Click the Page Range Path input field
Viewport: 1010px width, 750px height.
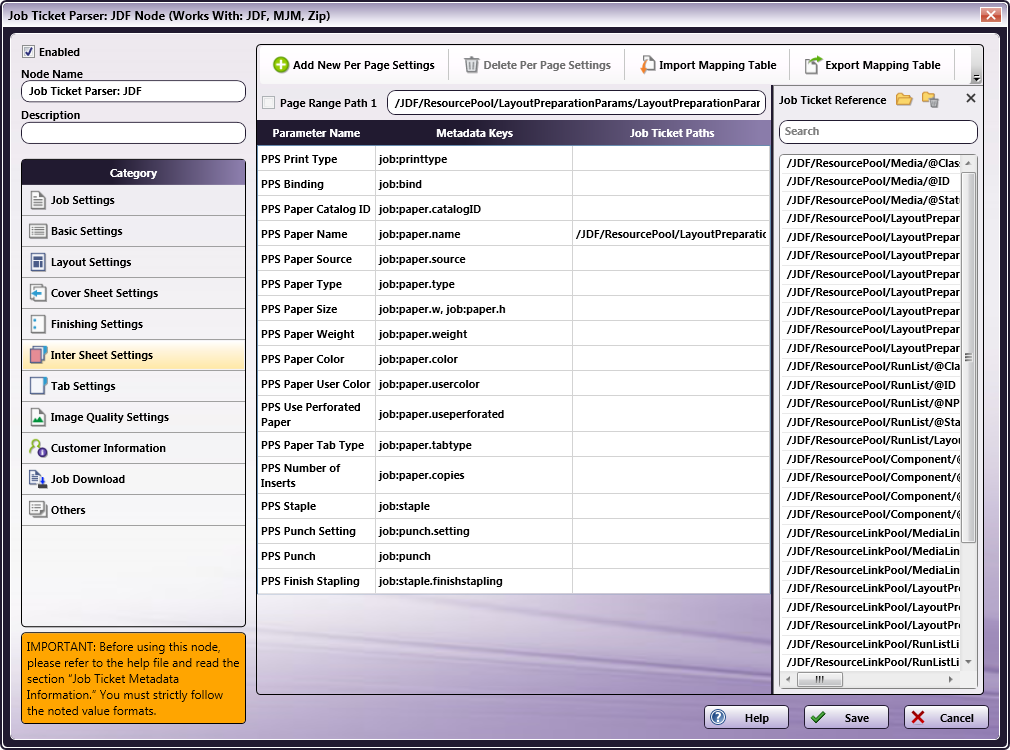coord(576,102)
